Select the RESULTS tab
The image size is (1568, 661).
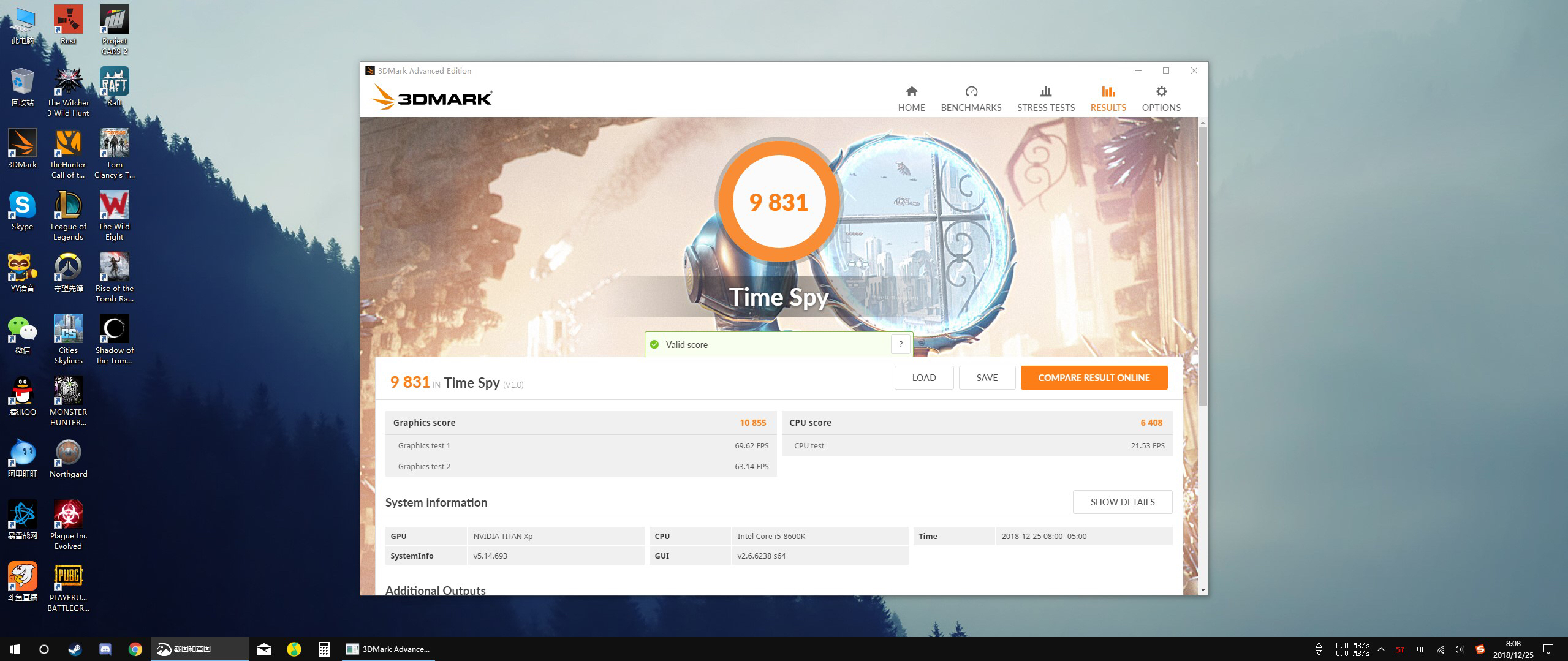1108,99
